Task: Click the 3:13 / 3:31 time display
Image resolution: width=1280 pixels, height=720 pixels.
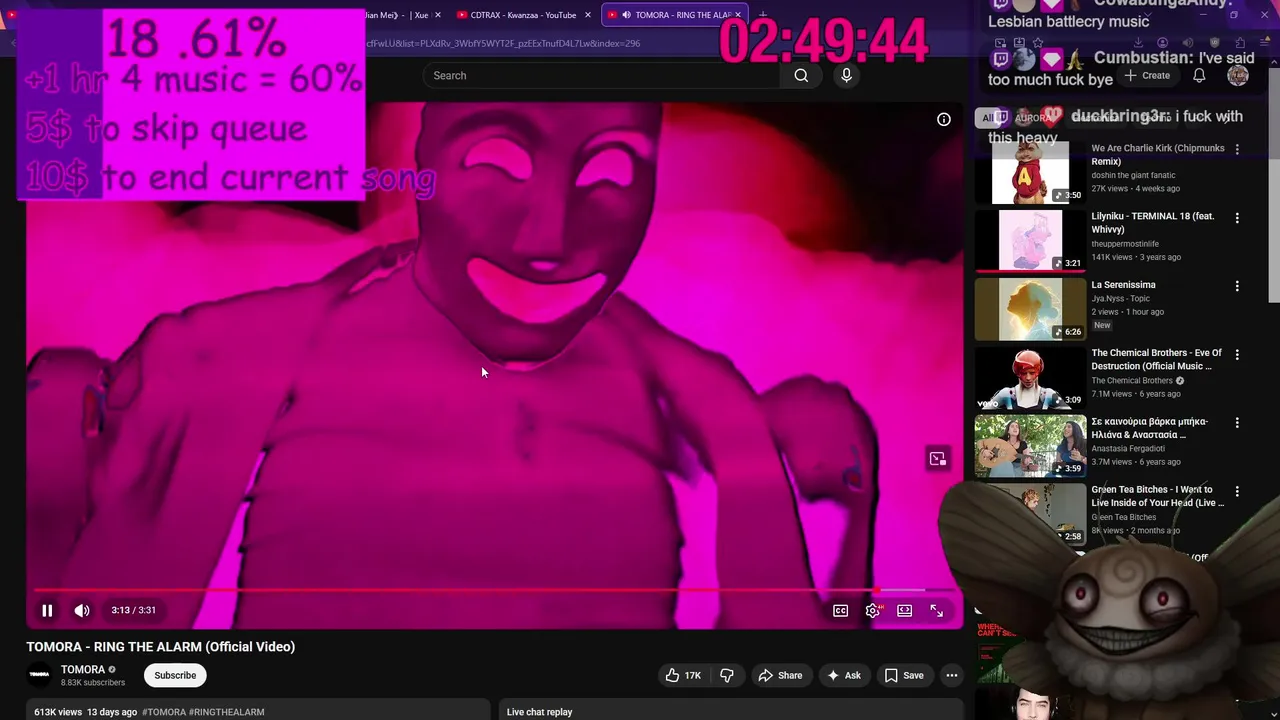Action: coord(133,610)
